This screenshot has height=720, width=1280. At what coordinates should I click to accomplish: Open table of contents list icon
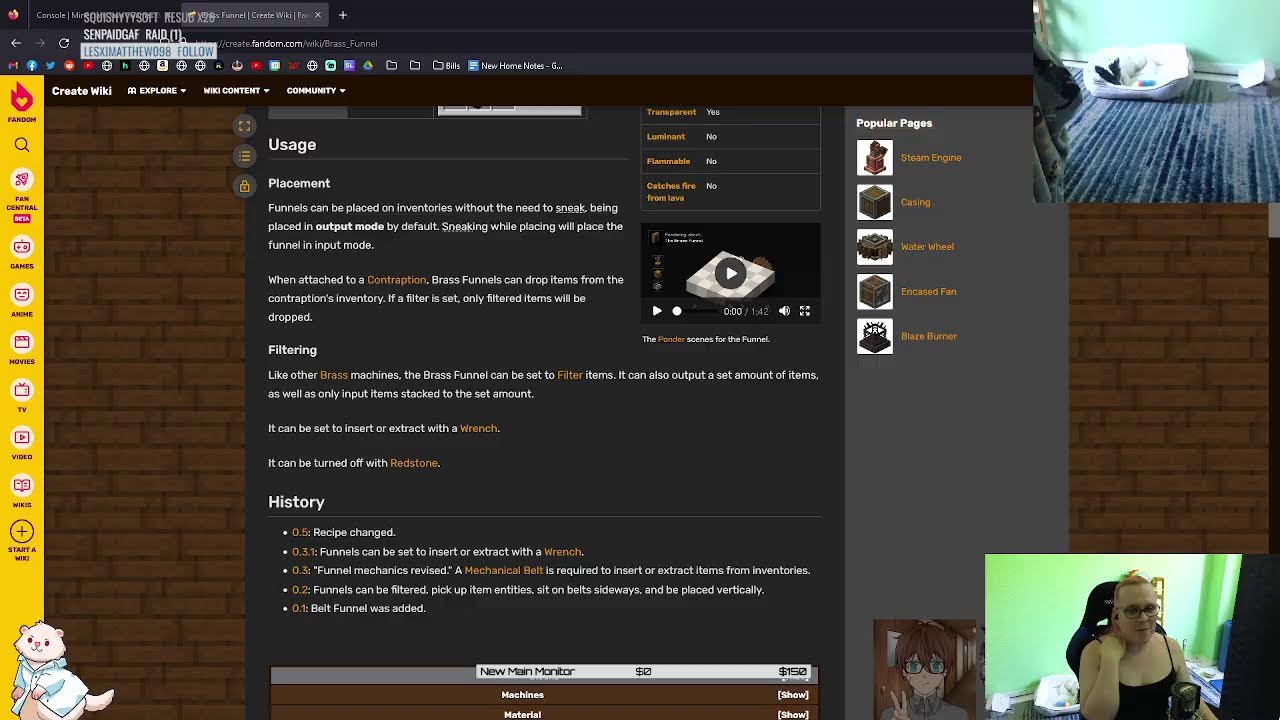pyautogui.click(x=244, y=156)
